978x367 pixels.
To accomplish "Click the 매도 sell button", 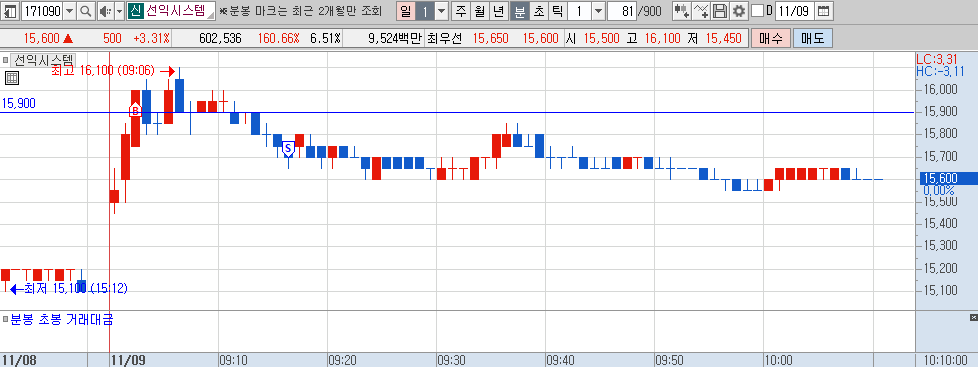I will click(813, 38).
